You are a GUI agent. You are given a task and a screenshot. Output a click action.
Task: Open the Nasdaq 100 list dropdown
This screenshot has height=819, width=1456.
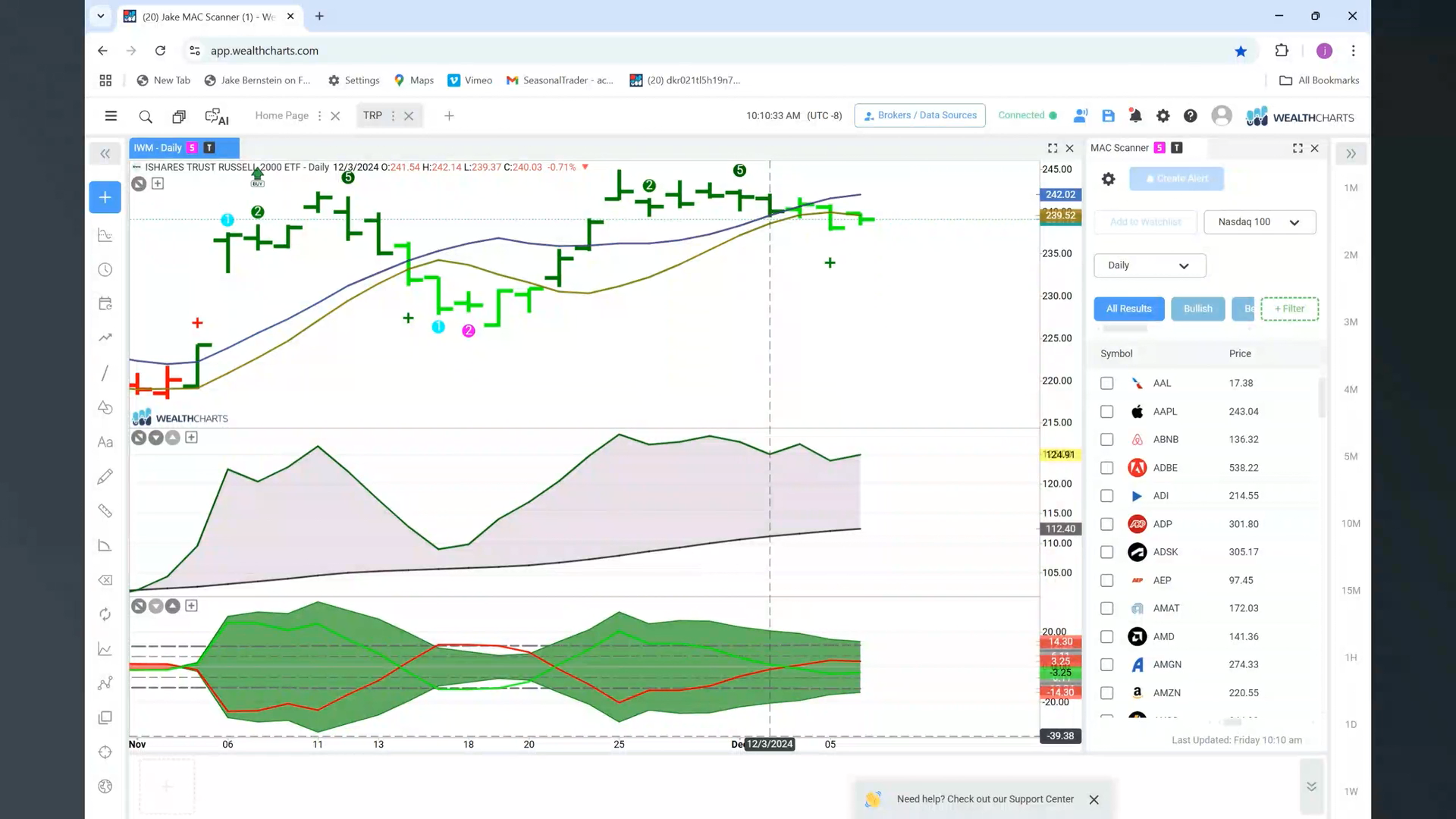1259,222
